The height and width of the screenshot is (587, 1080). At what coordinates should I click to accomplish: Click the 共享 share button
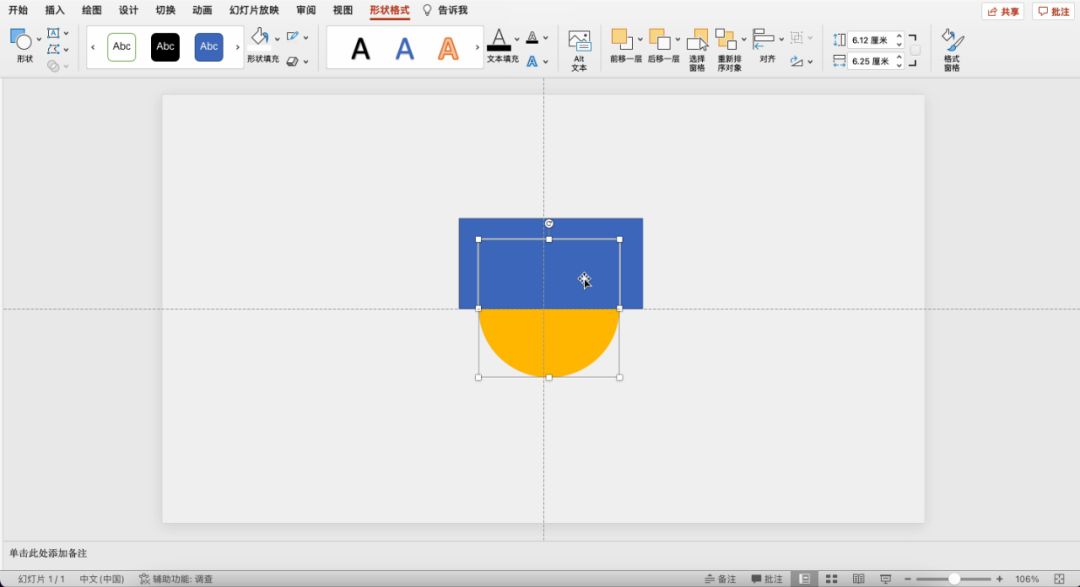[1003, 12]
